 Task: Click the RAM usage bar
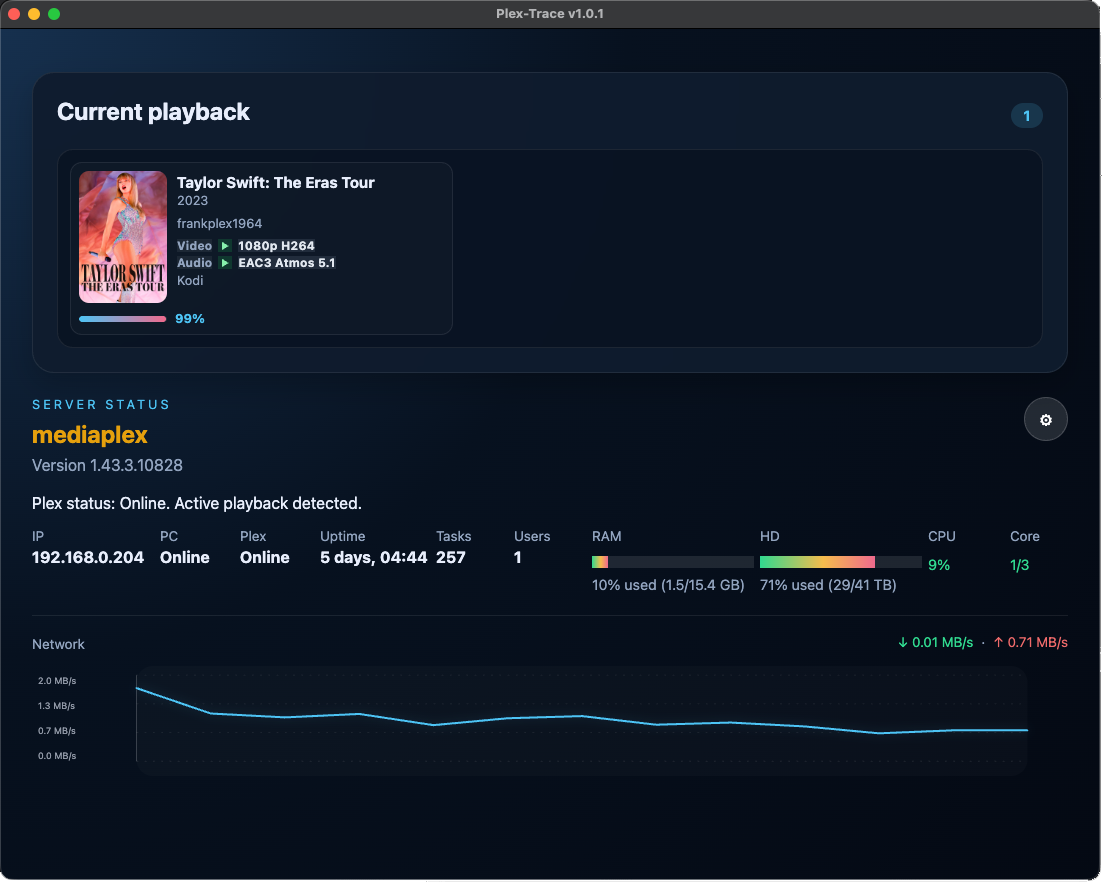point(673,562)
